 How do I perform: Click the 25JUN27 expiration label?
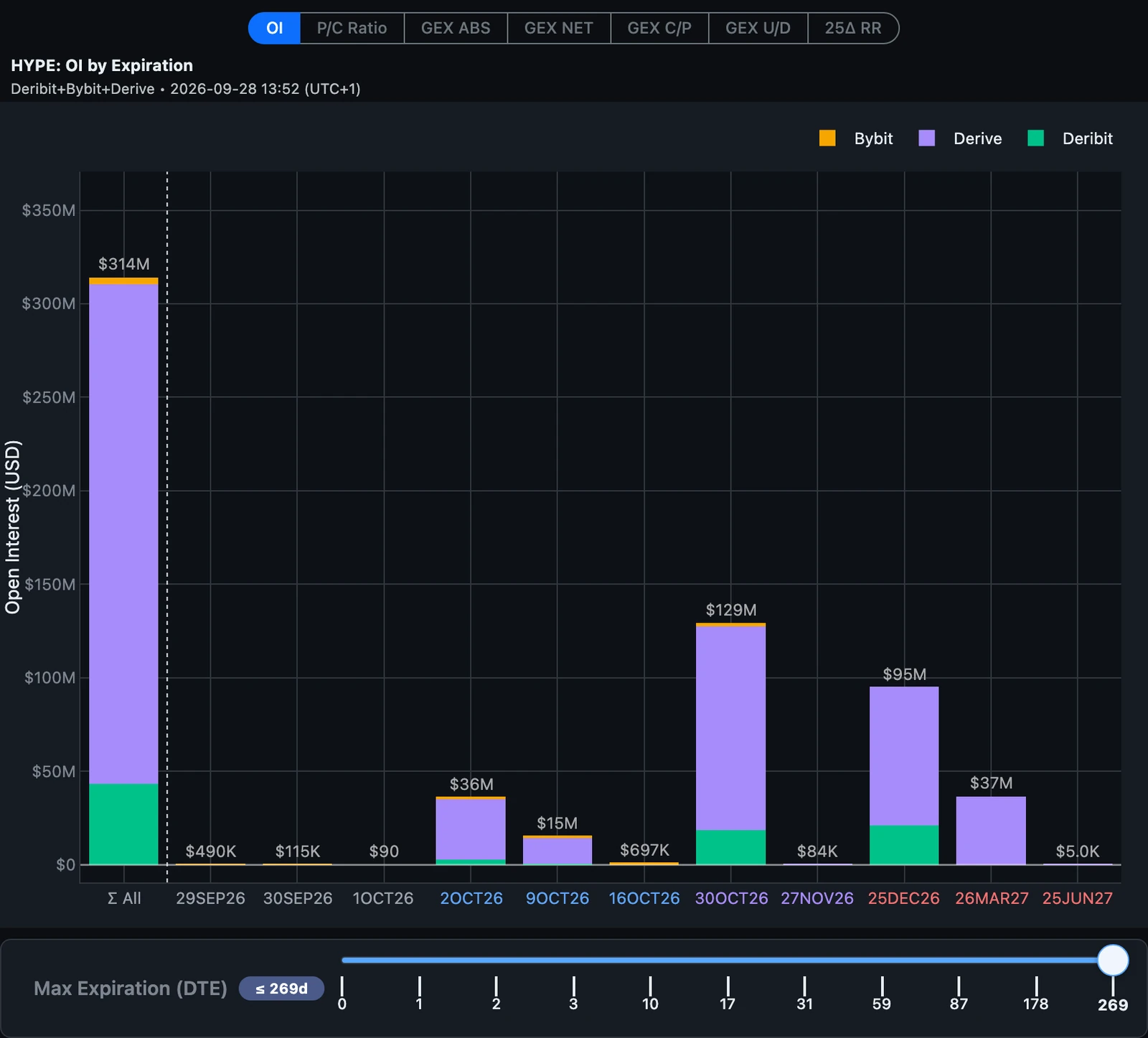pos(1078,898)
